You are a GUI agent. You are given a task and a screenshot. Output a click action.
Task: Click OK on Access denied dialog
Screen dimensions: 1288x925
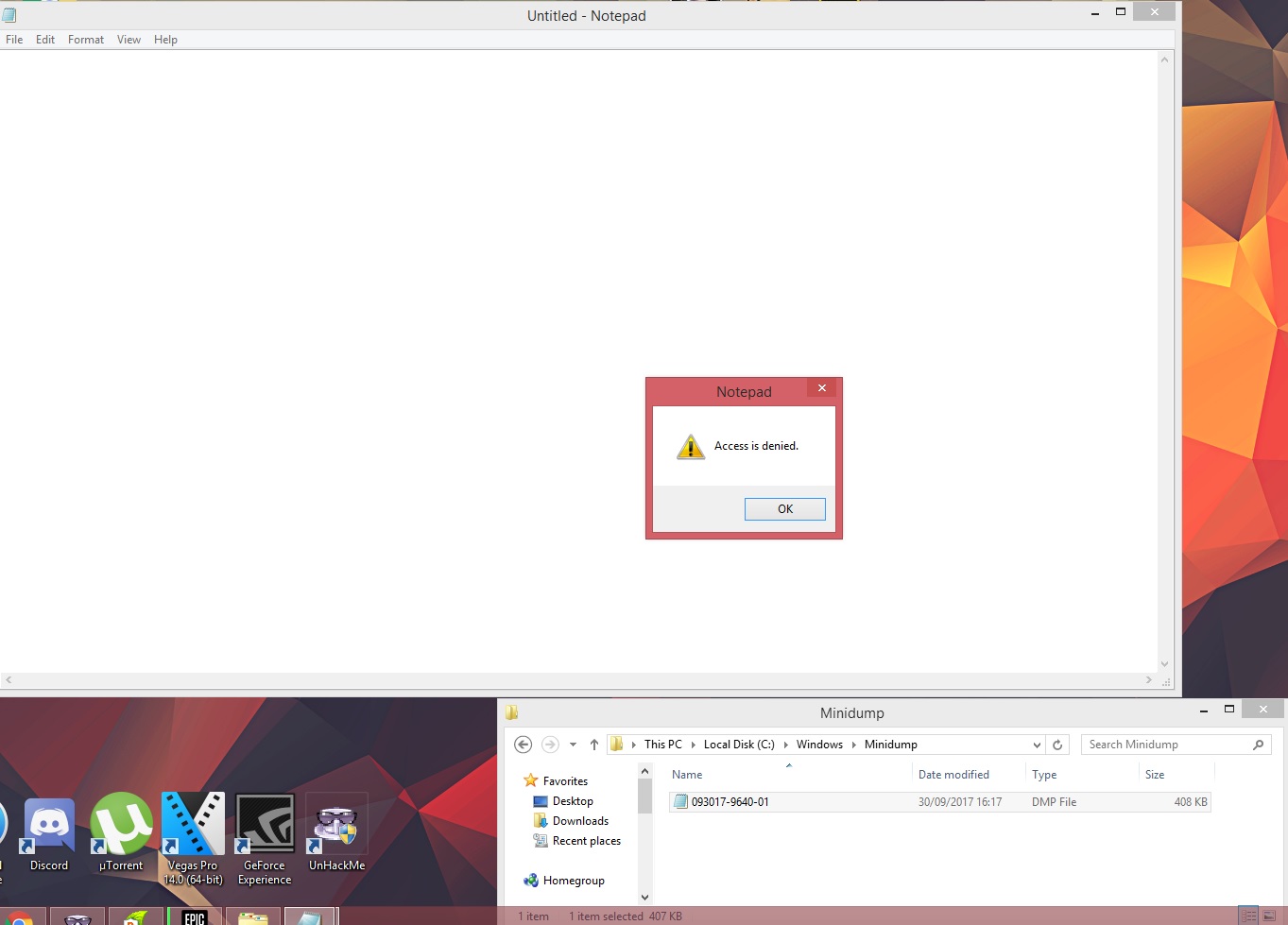785,509
